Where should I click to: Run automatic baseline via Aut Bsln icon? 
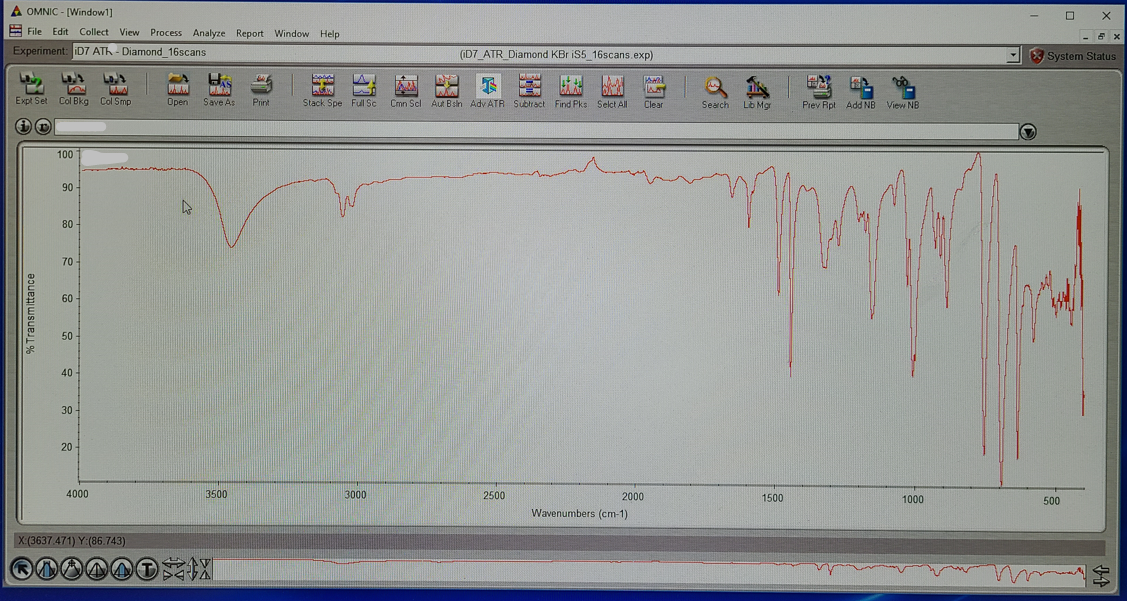[446, 91]
